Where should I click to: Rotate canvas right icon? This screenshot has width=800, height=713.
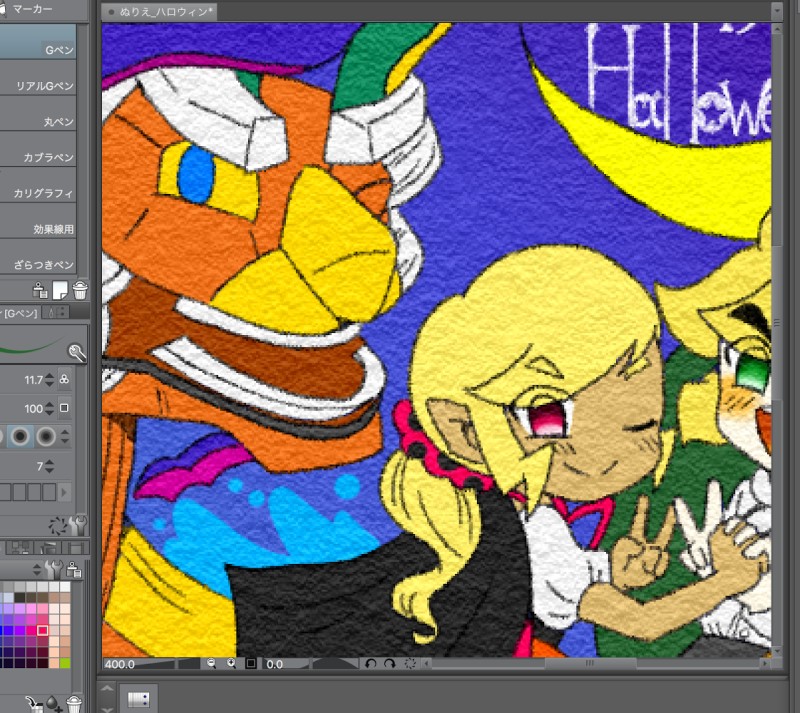pyautogui.click(x=390, y=663)
